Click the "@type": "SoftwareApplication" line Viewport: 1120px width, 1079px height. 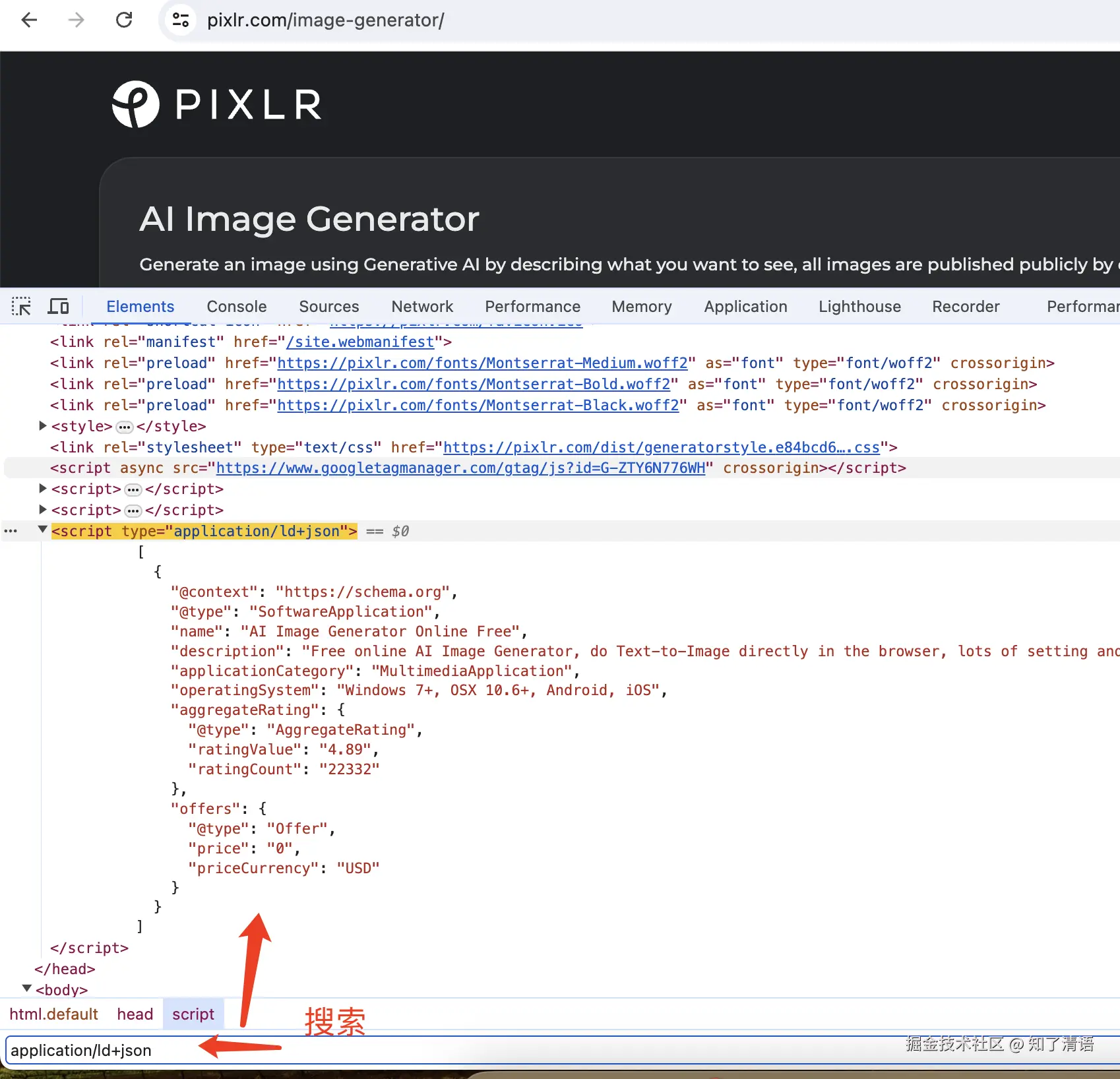[305, 611]
